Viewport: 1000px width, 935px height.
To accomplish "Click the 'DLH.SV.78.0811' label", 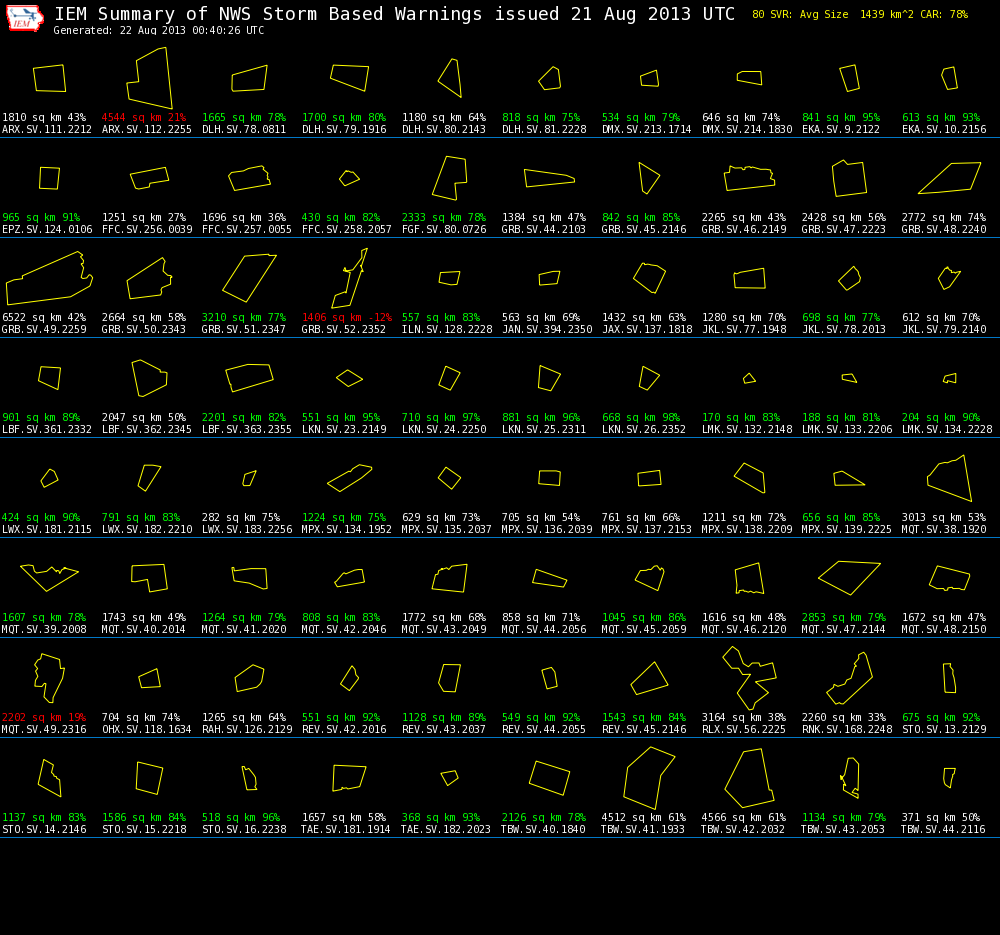I will pos(244,129).
